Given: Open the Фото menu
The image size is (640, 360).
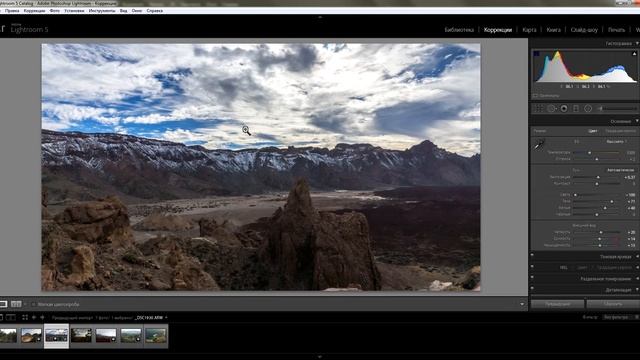Looking at the screenshot, I should click(x=55, y=11).
